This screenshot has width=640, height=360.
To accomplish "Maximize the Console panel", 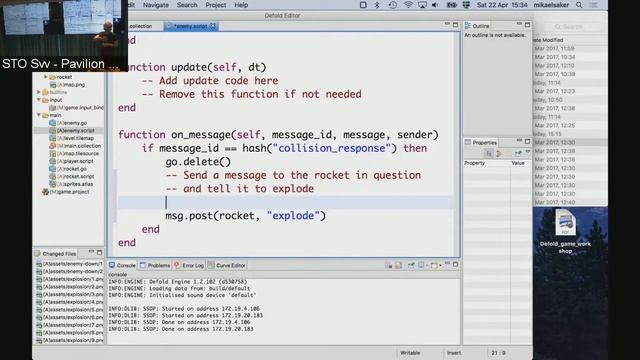I will pos(456,264).
